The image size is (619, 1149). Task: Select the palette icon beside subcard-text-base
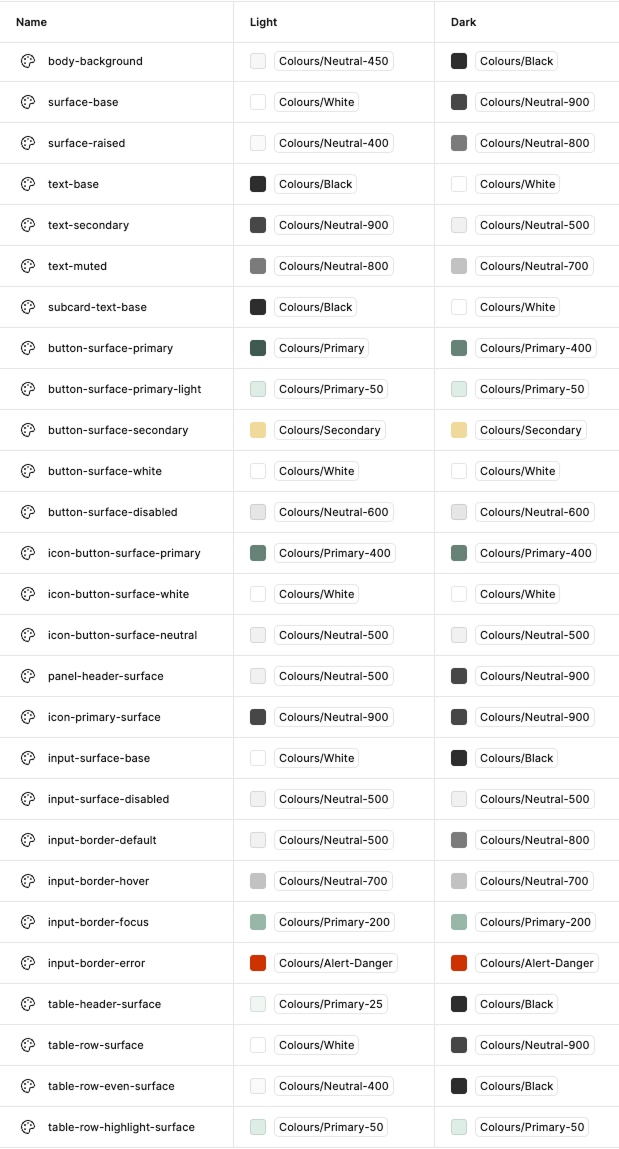27,307
